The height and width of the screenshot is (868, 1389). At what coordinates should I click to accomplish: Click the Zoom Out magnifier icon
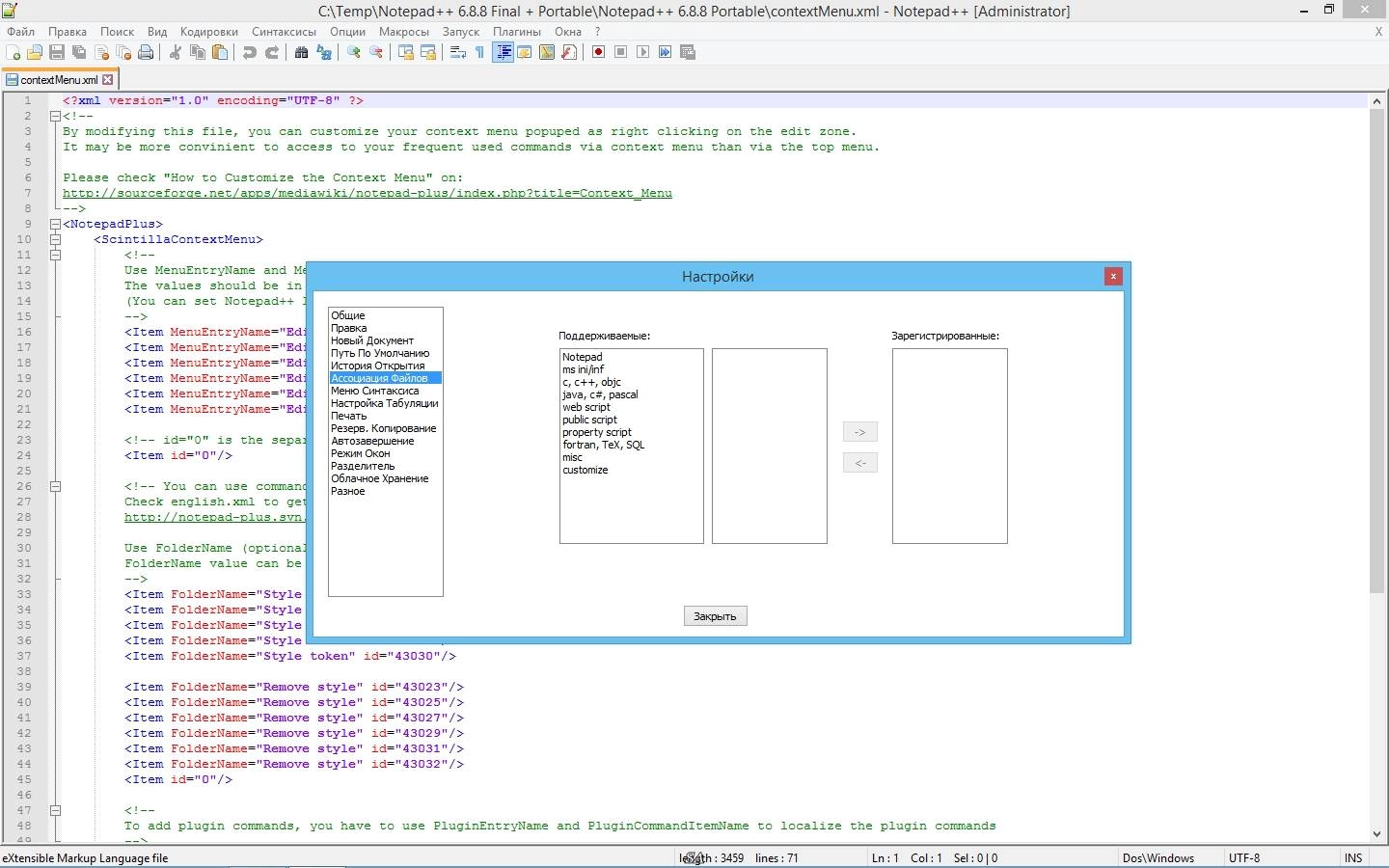pos(376,52)
